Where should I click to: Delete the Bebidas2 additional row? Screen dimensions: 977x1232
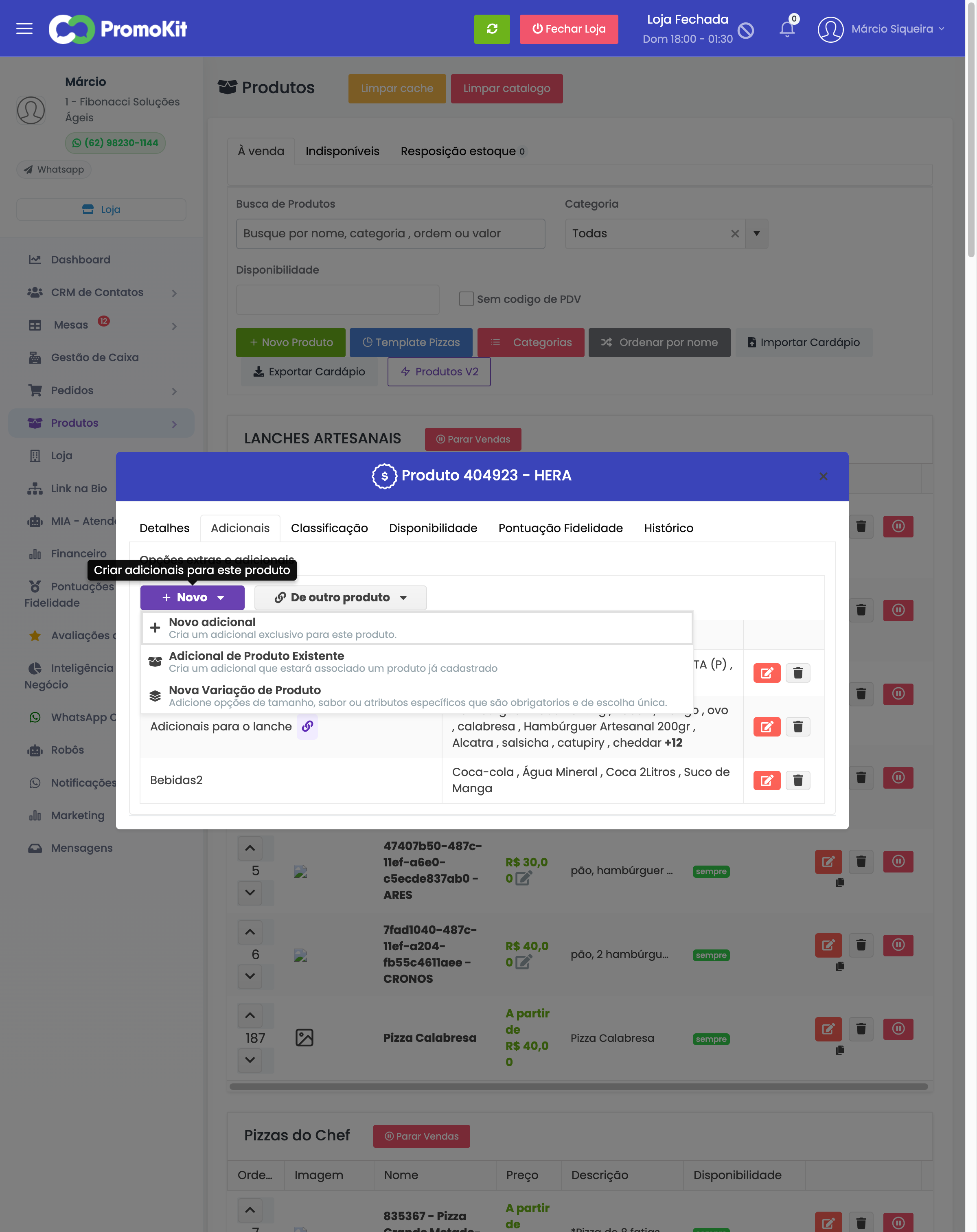(798, 780)
